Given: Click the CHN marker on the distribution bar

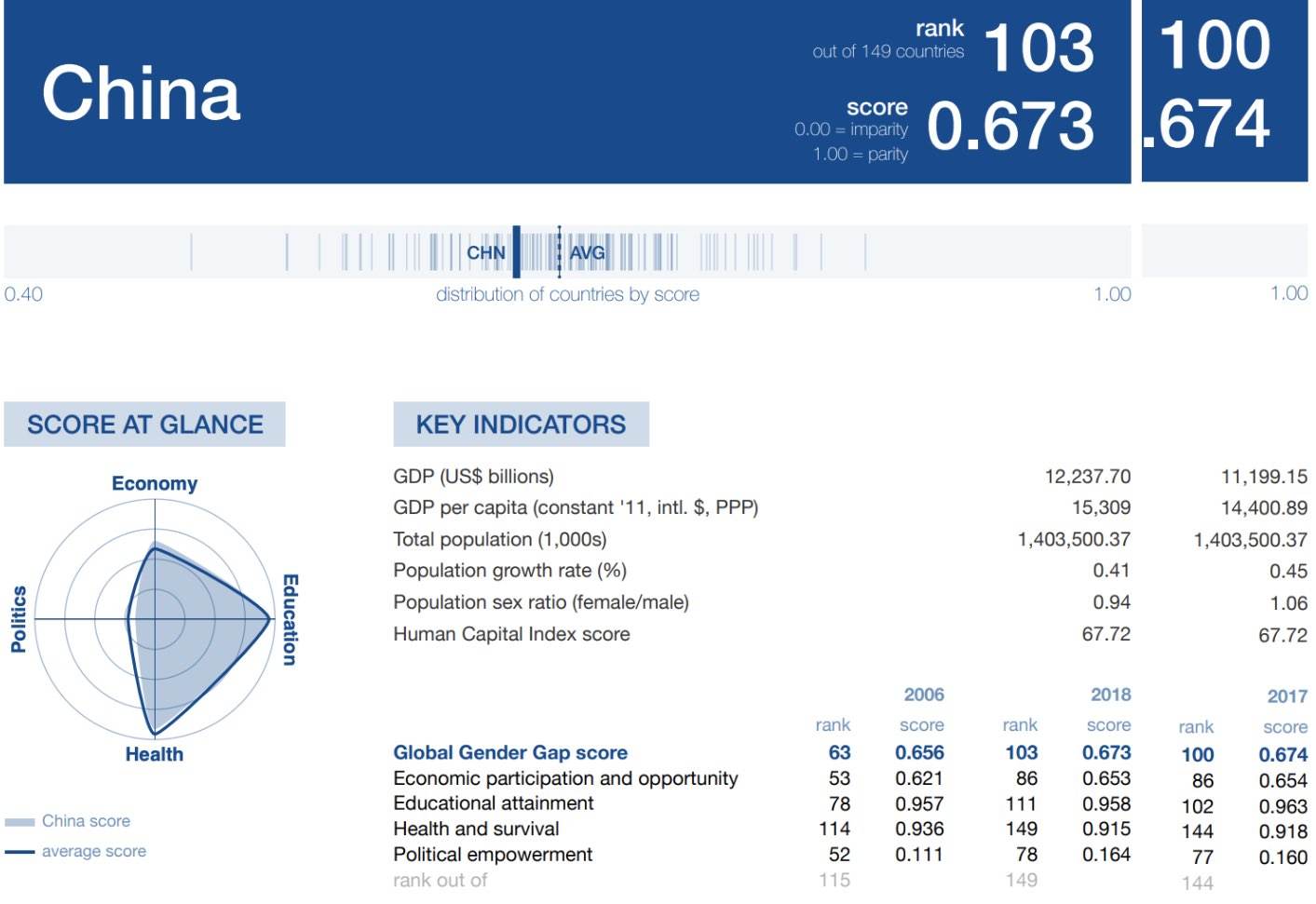Looking at the screenshot, I should pos(515,251).
